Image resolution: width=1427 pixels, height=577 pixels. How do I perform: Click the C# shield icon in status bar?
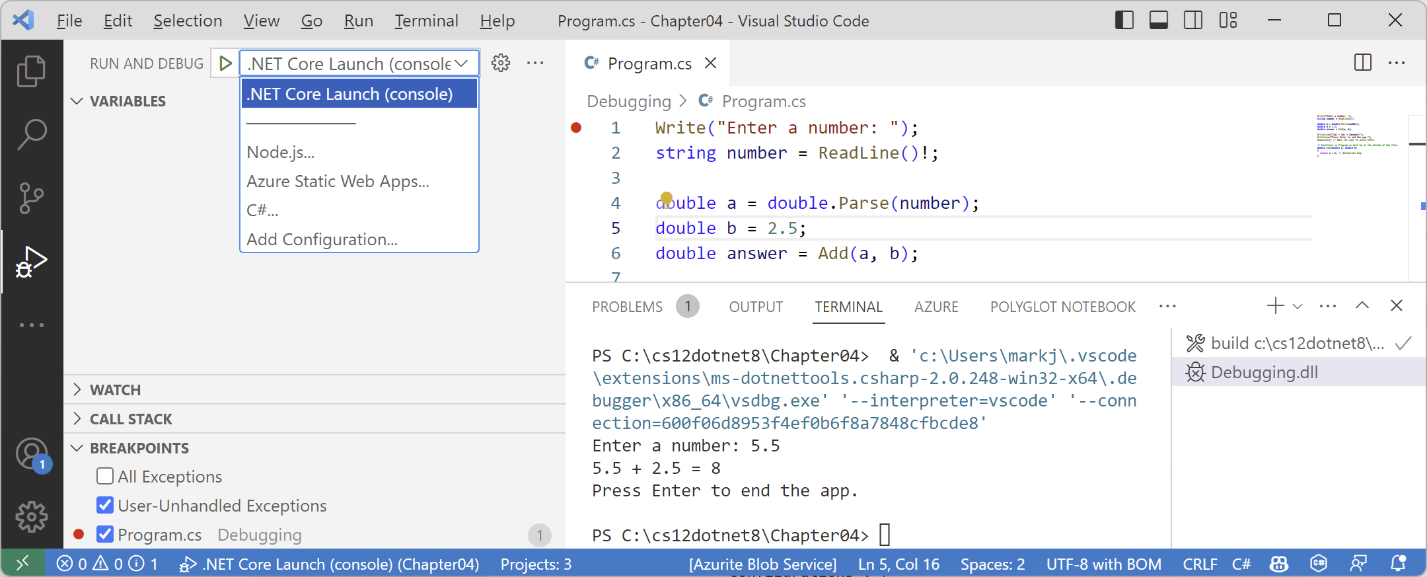(x=1319, y=564)
